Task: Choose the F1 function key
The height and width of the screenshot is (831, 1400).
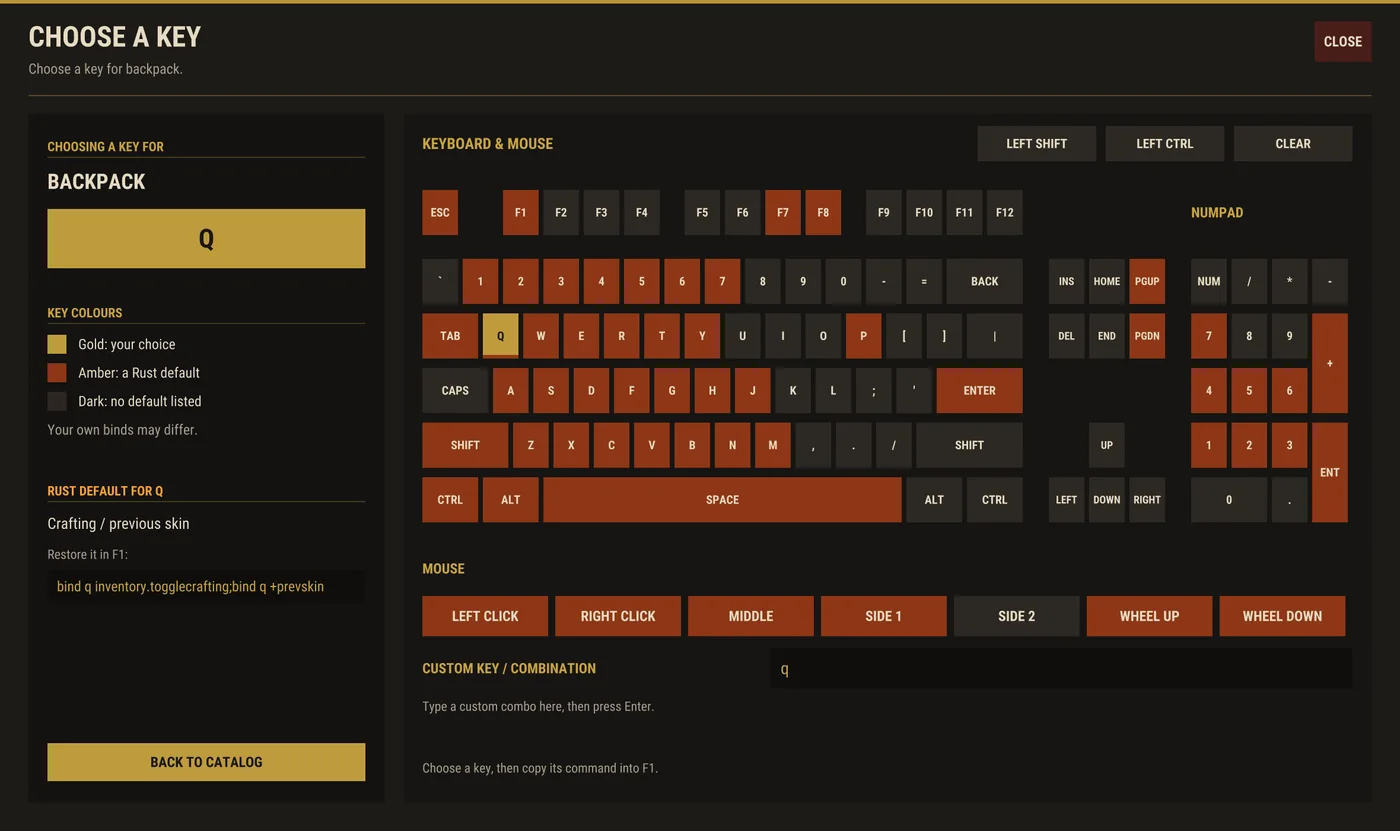Action: tap(520, 212)
